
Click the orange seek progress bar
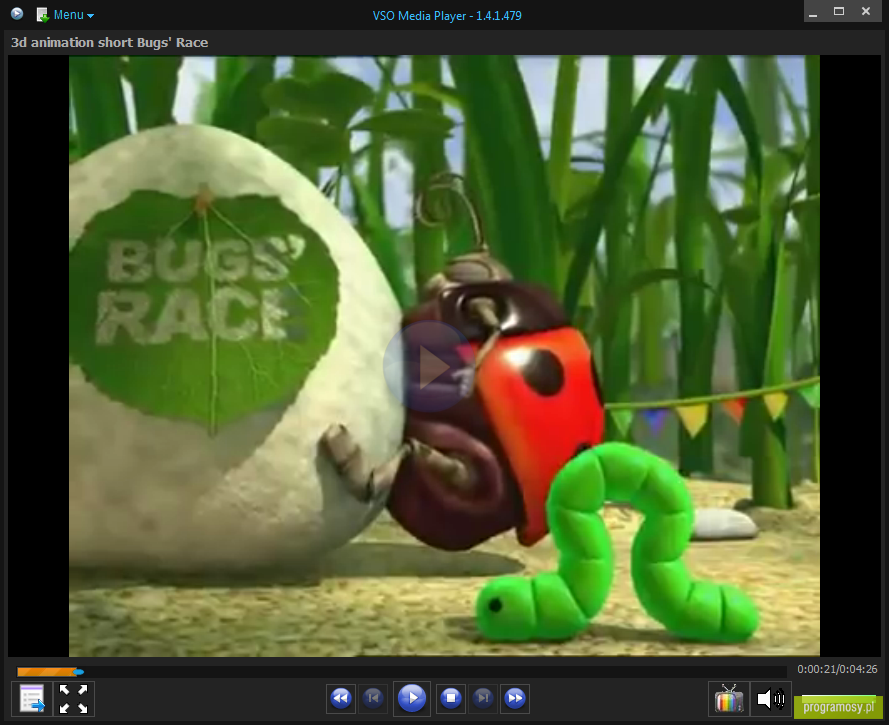click(x=46, y=672)
